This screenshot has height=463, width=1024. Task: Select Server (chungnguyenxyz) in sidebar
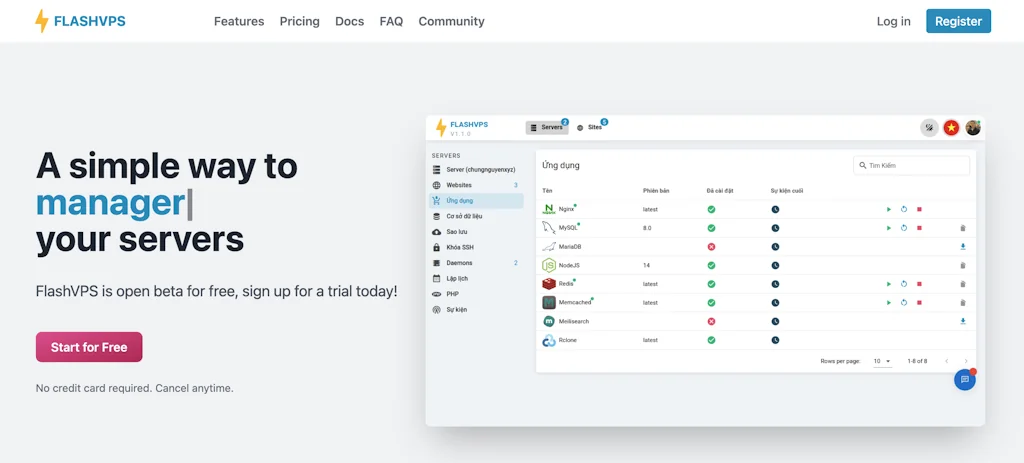[476, 170]
